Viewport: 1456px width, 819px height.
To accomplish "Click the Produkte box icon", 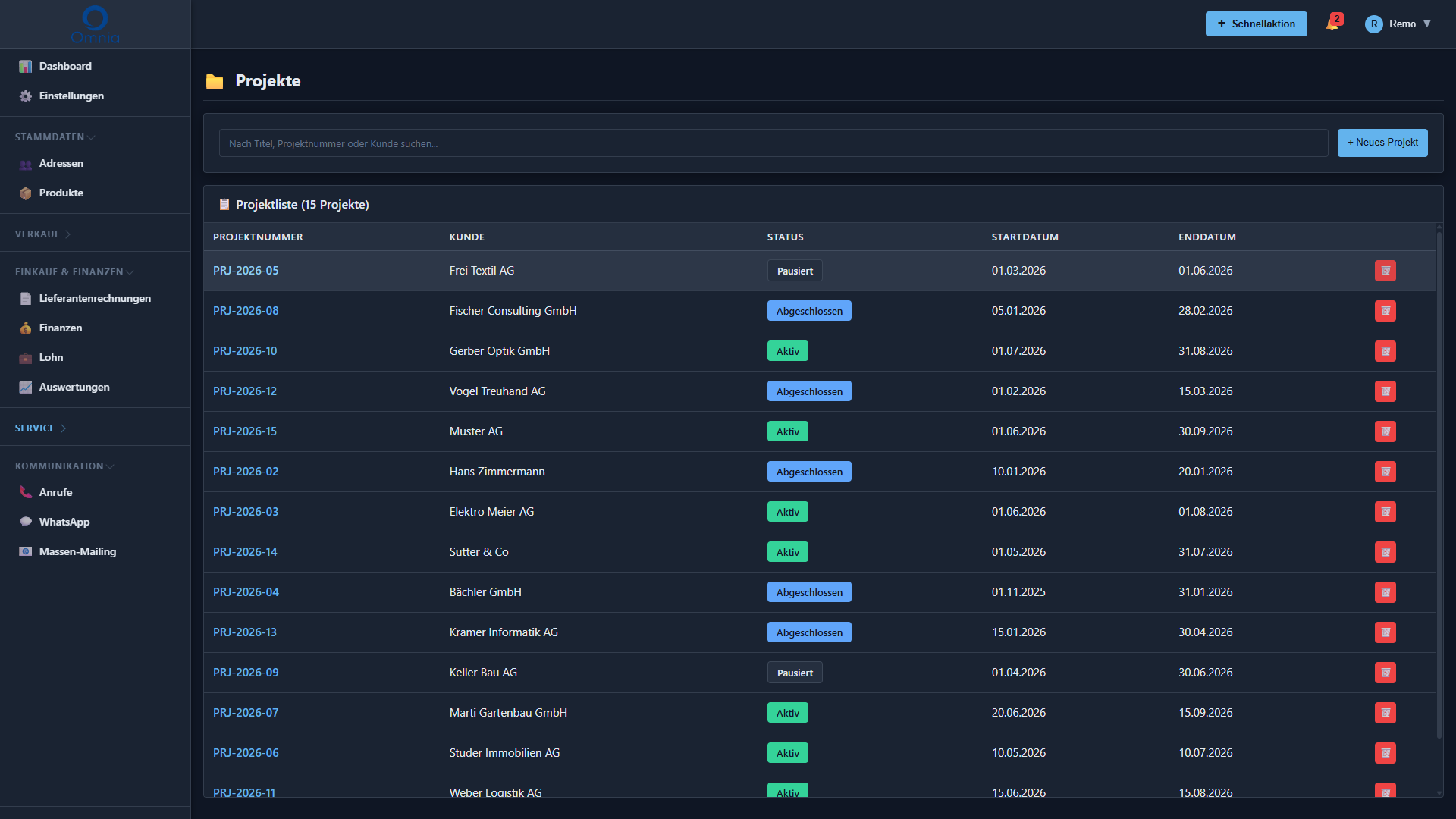I will [x=26, y=193].
